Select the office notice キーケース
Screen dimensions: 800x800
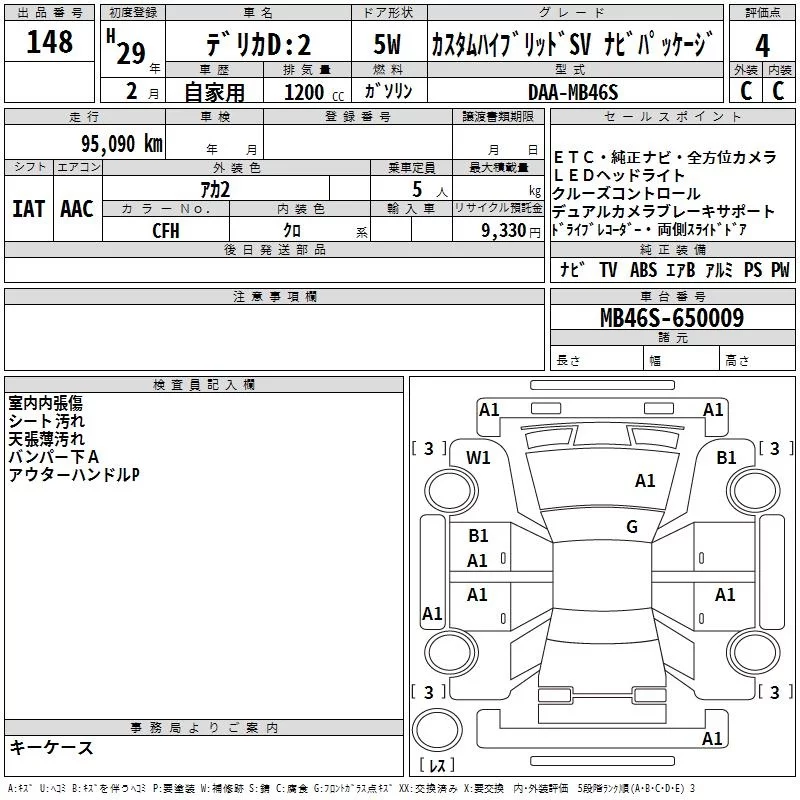52,747
